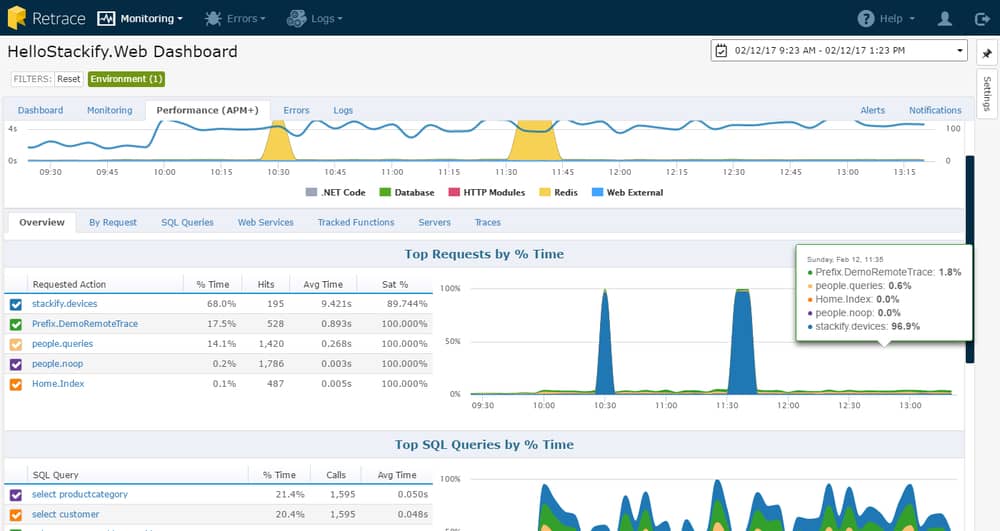Sort SQL queries by Calls column
The height and width of the screenshot is (531, 1000).
(336, 475)
